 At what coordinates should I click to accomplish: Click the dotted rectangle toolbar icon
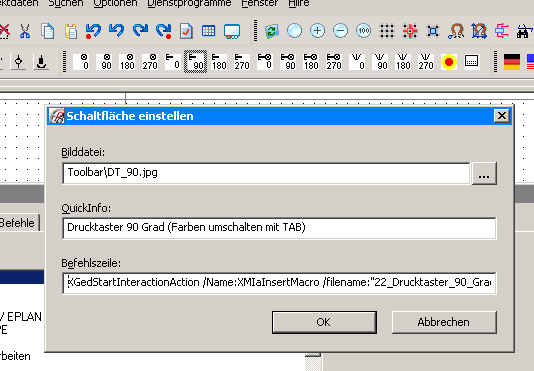(x=472, y=62)
